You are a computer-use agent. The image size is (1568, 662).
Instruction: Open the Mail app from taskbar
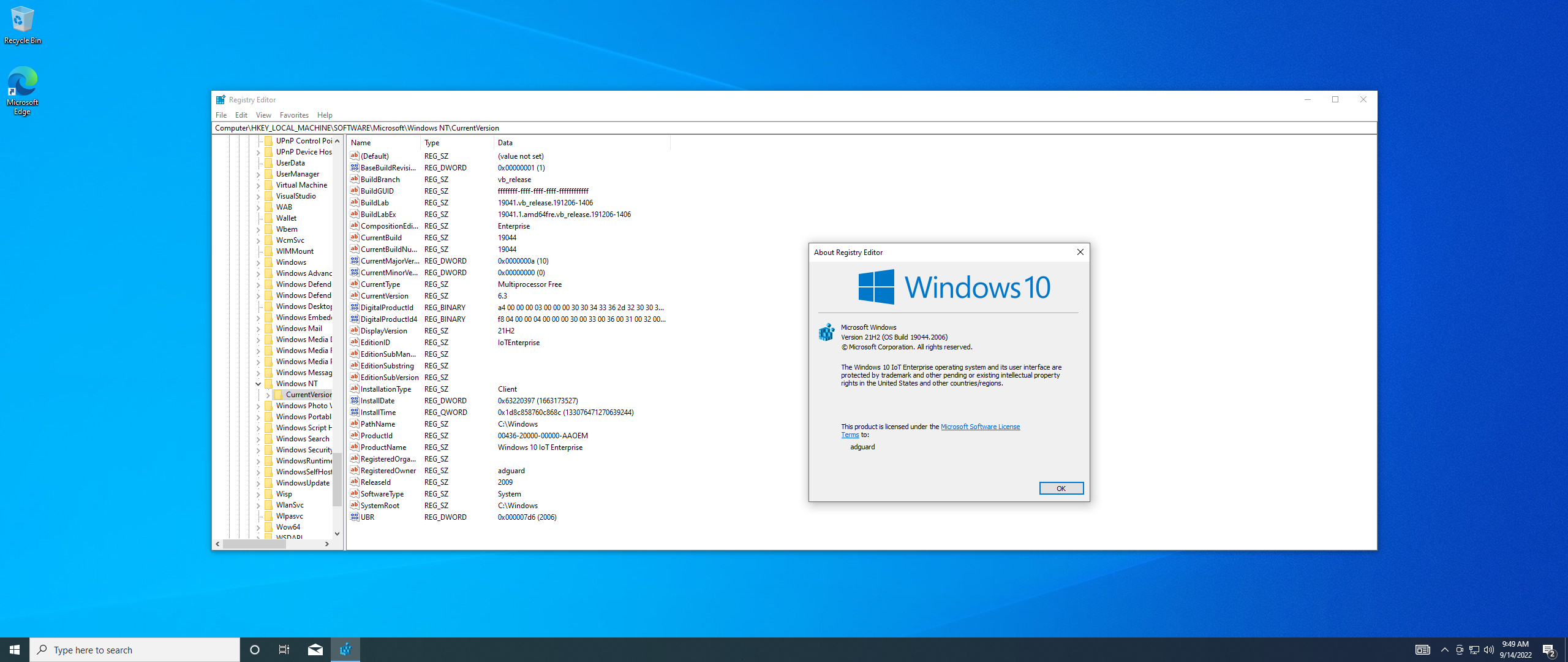click(x=315, y=650)
